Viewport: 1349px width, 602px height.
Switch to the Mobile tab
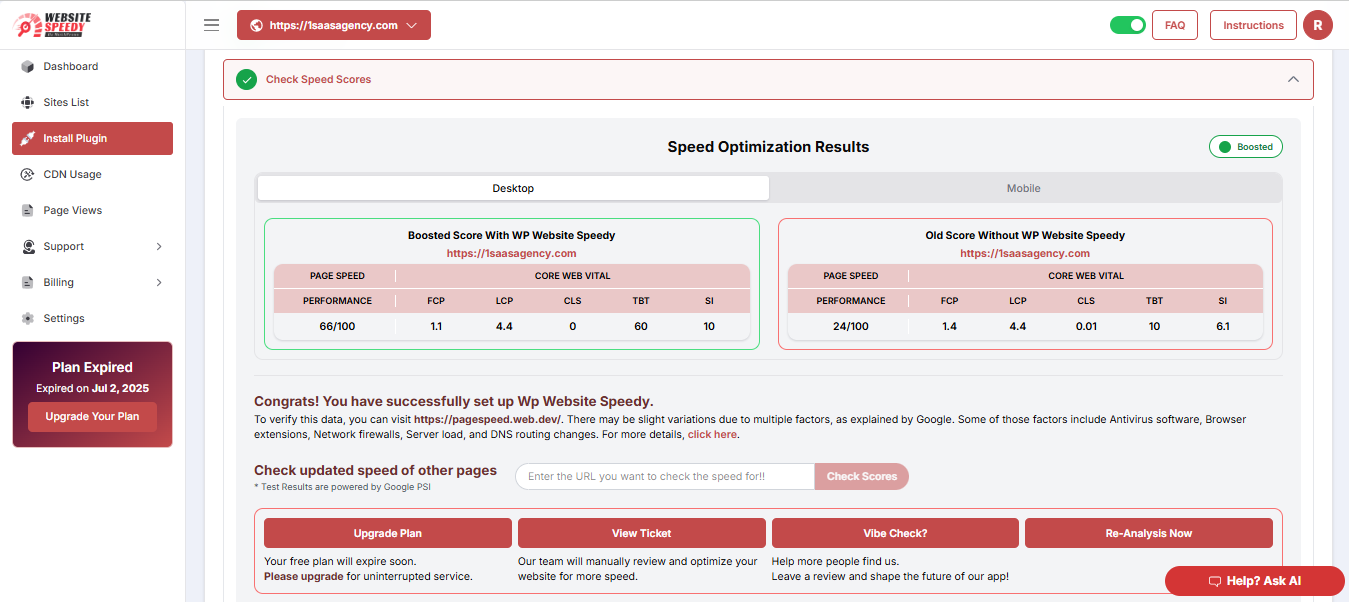(x=1023, y=188)
